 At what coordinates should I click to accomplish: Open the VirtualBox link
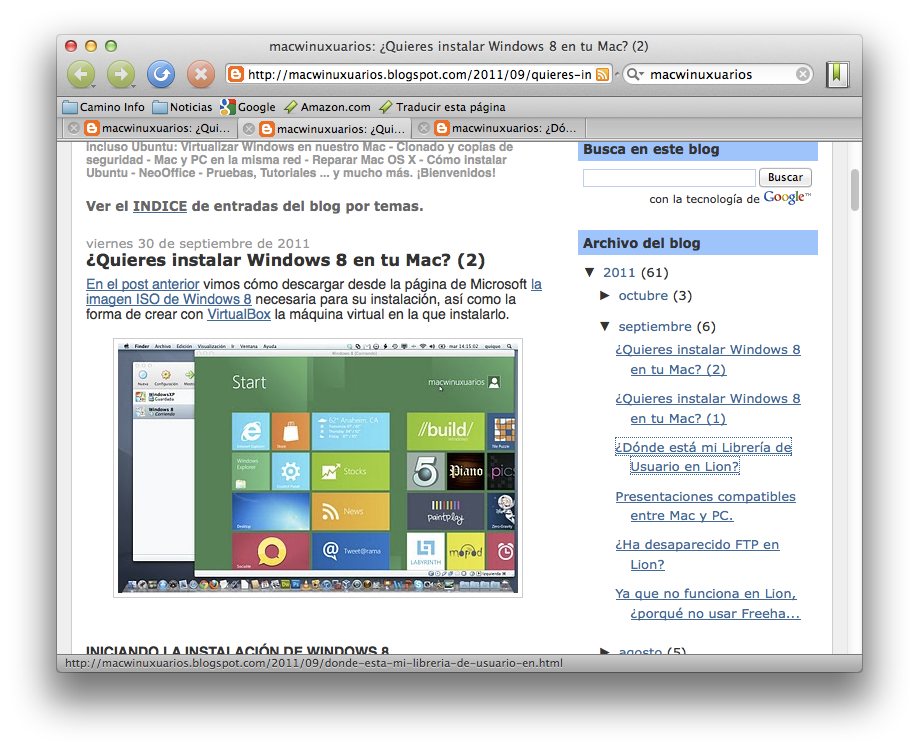pyautogui.click(x=239, y=314)
